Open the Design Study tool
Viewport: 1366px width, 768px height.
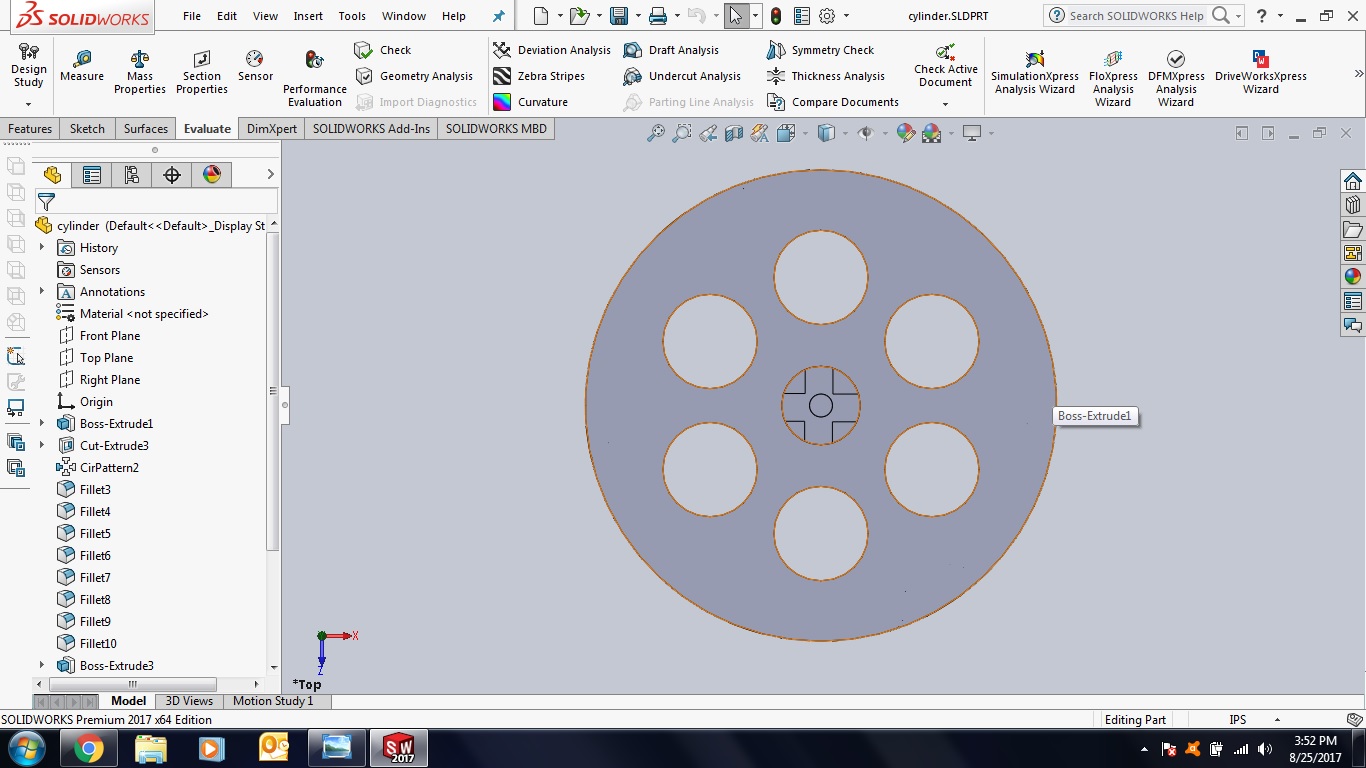click(28, 66)
